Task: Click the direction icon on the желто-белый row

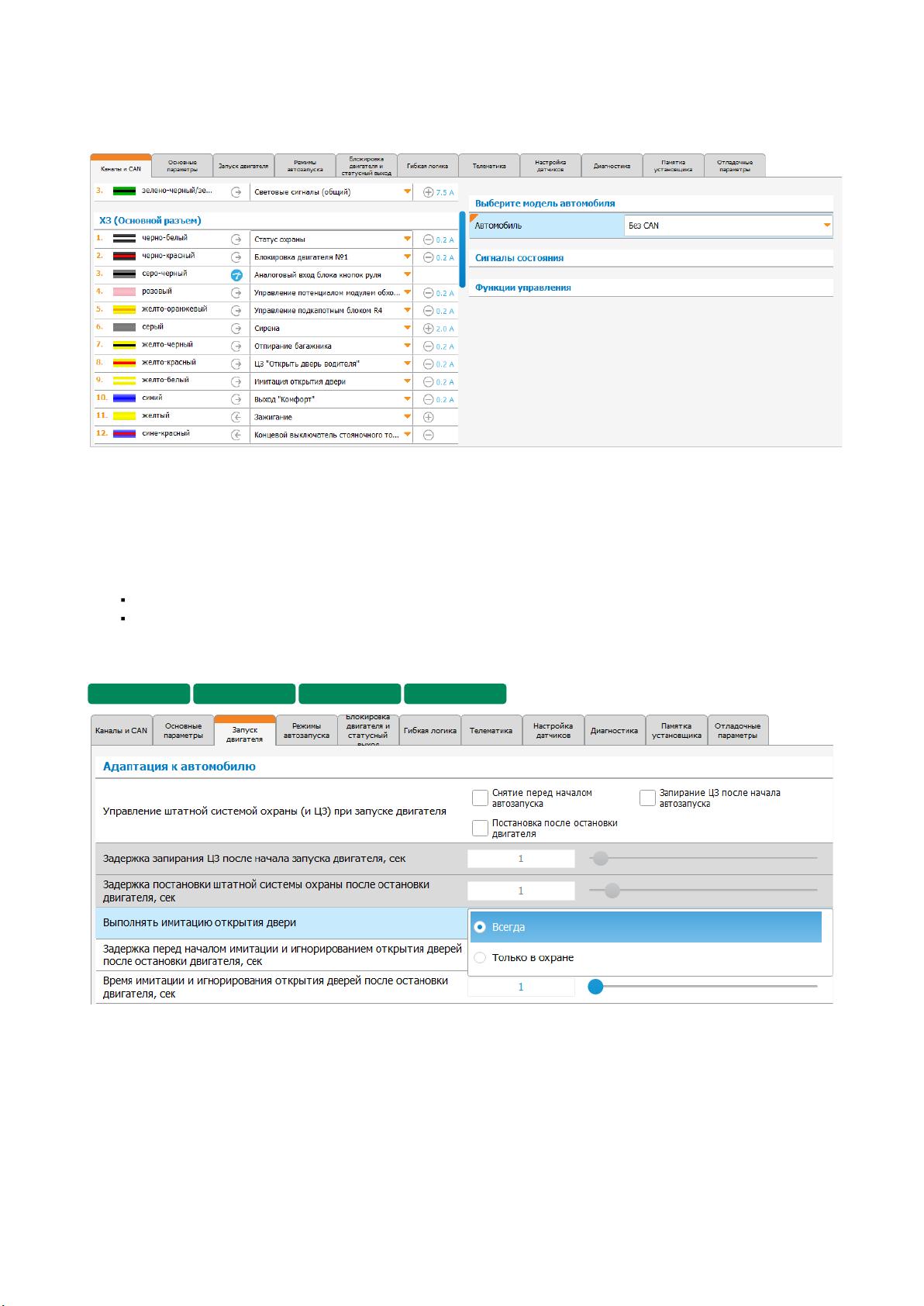Action: 236,382
